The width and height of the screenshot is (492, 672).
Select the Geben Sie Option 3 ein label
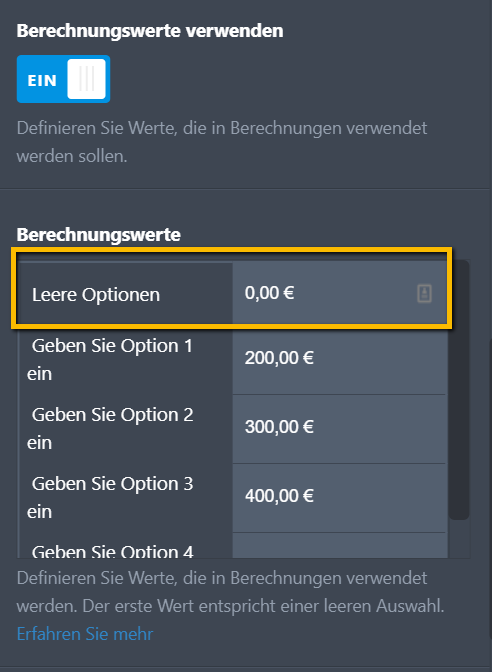(110, 498)
